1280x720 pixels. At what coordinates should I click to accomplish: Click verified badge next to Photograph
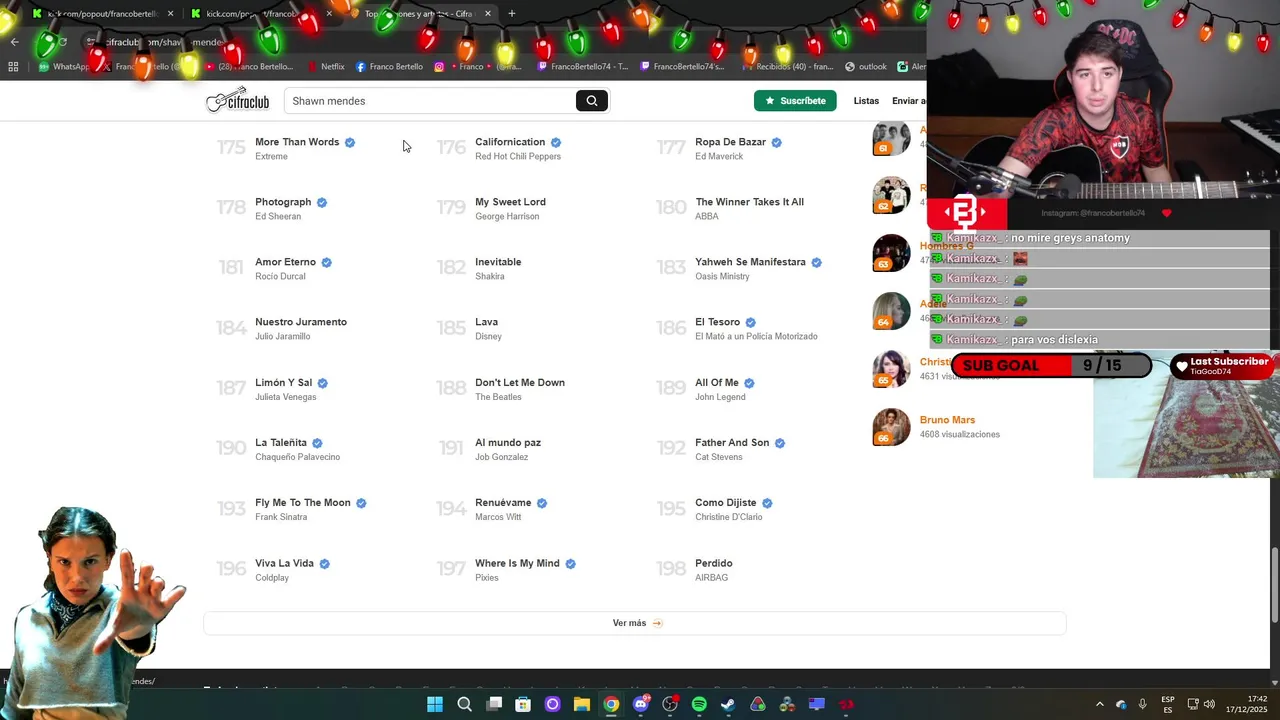tap(322, 202)
